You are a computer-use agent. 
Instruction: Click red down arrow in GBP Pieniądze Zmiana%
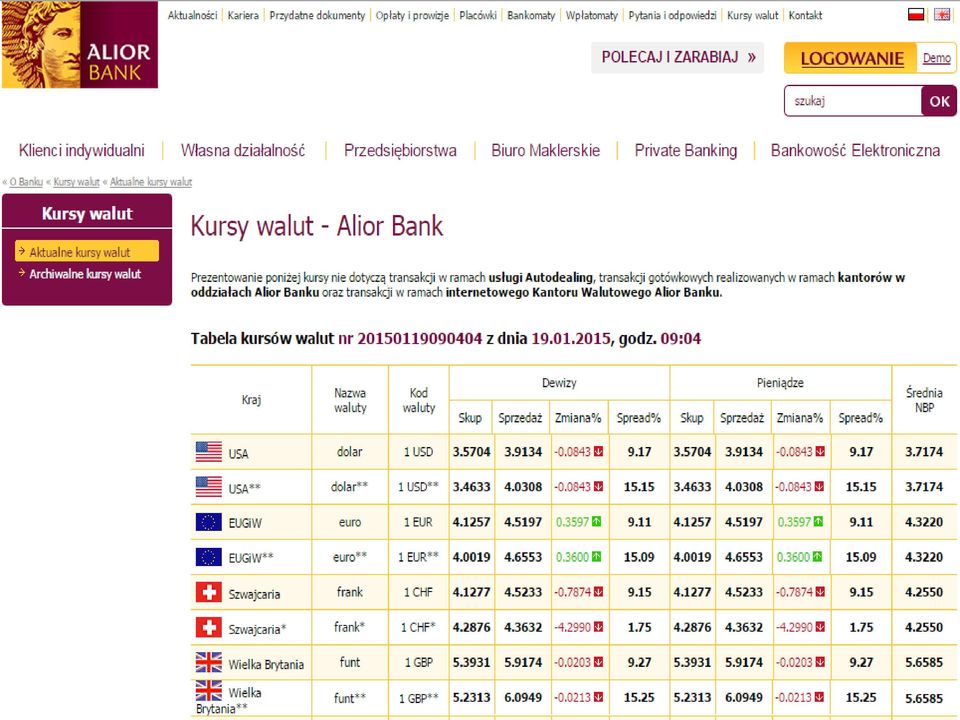click(x=820, y=662)
